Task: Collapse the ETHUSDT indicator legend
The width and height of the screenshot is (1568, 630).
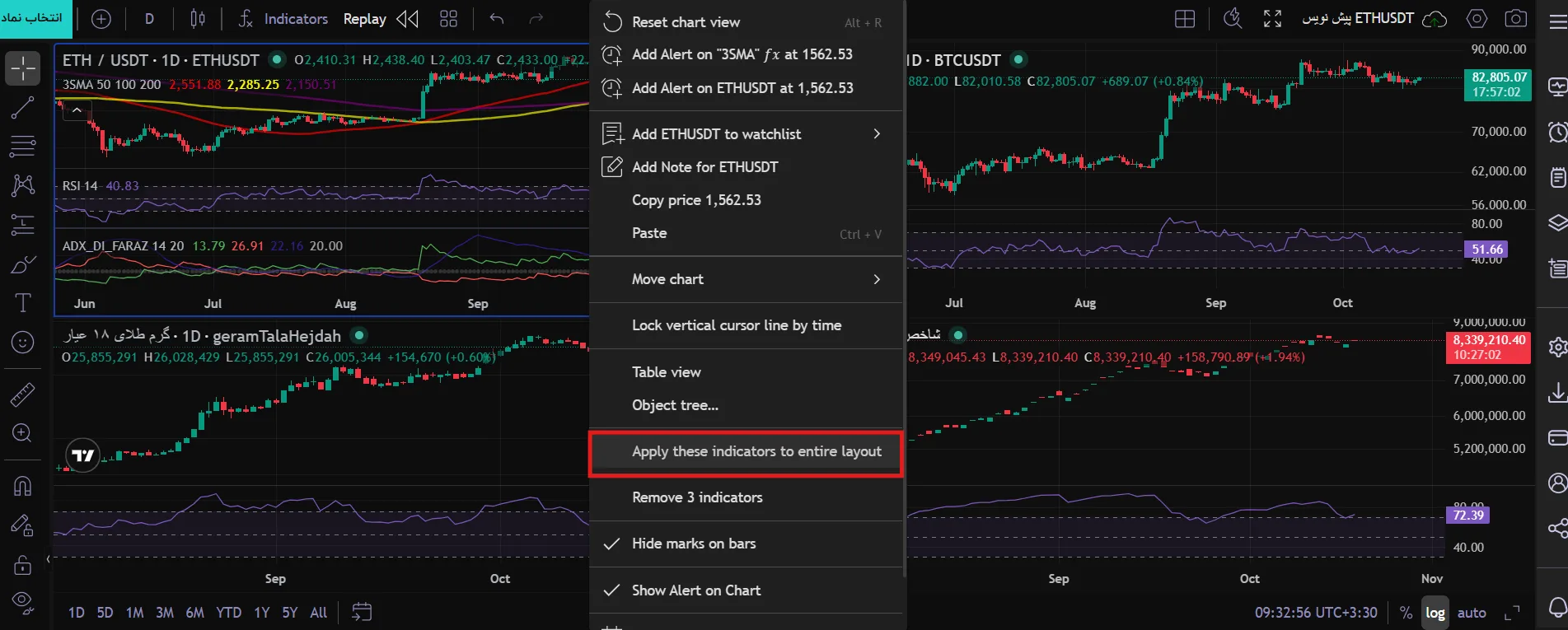Action: coord(77,110)
